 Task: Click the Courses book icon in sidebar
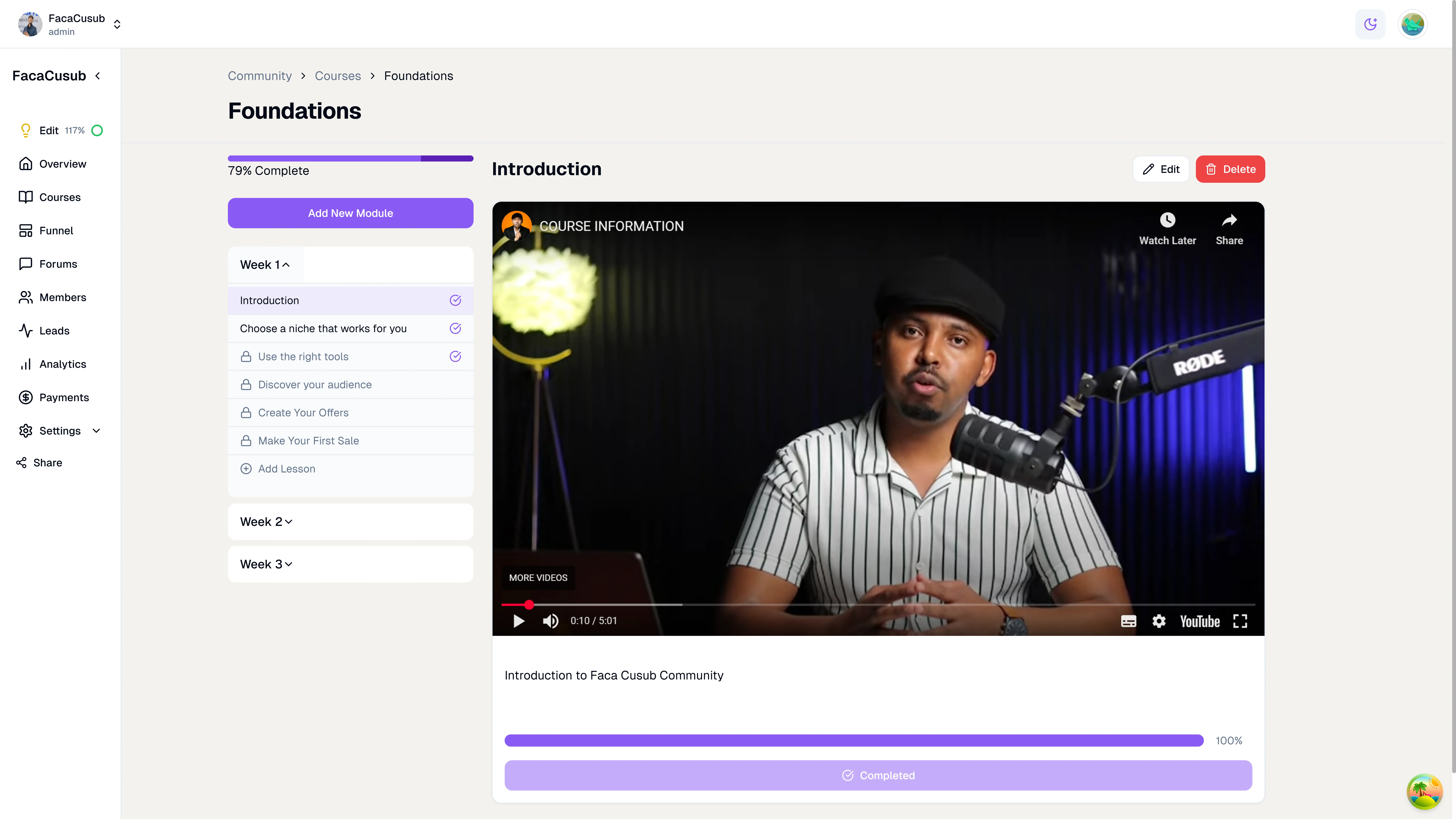pyautogui.click(x=25, y=197)
